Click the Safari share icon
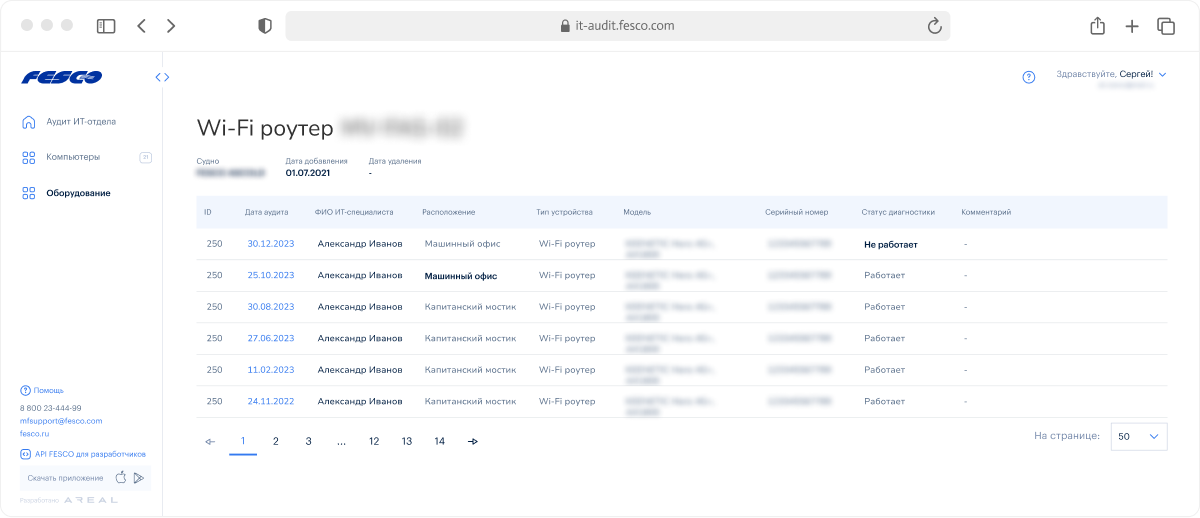The width and height of the screenshot is (1200, 518). click(x=1097, y=26)
